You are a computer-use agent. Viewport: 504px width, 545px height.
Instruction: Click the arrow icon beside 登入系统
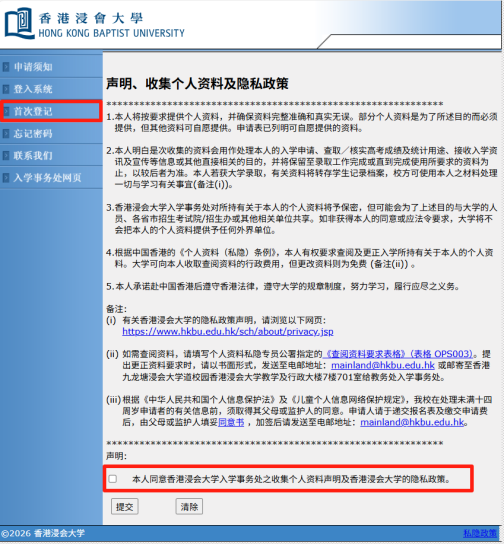click(6, 89)
